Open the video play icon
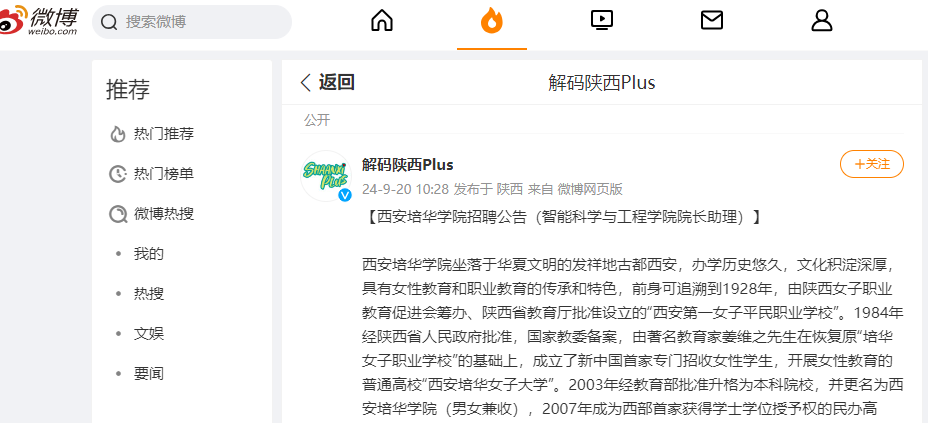 point(602,21)
